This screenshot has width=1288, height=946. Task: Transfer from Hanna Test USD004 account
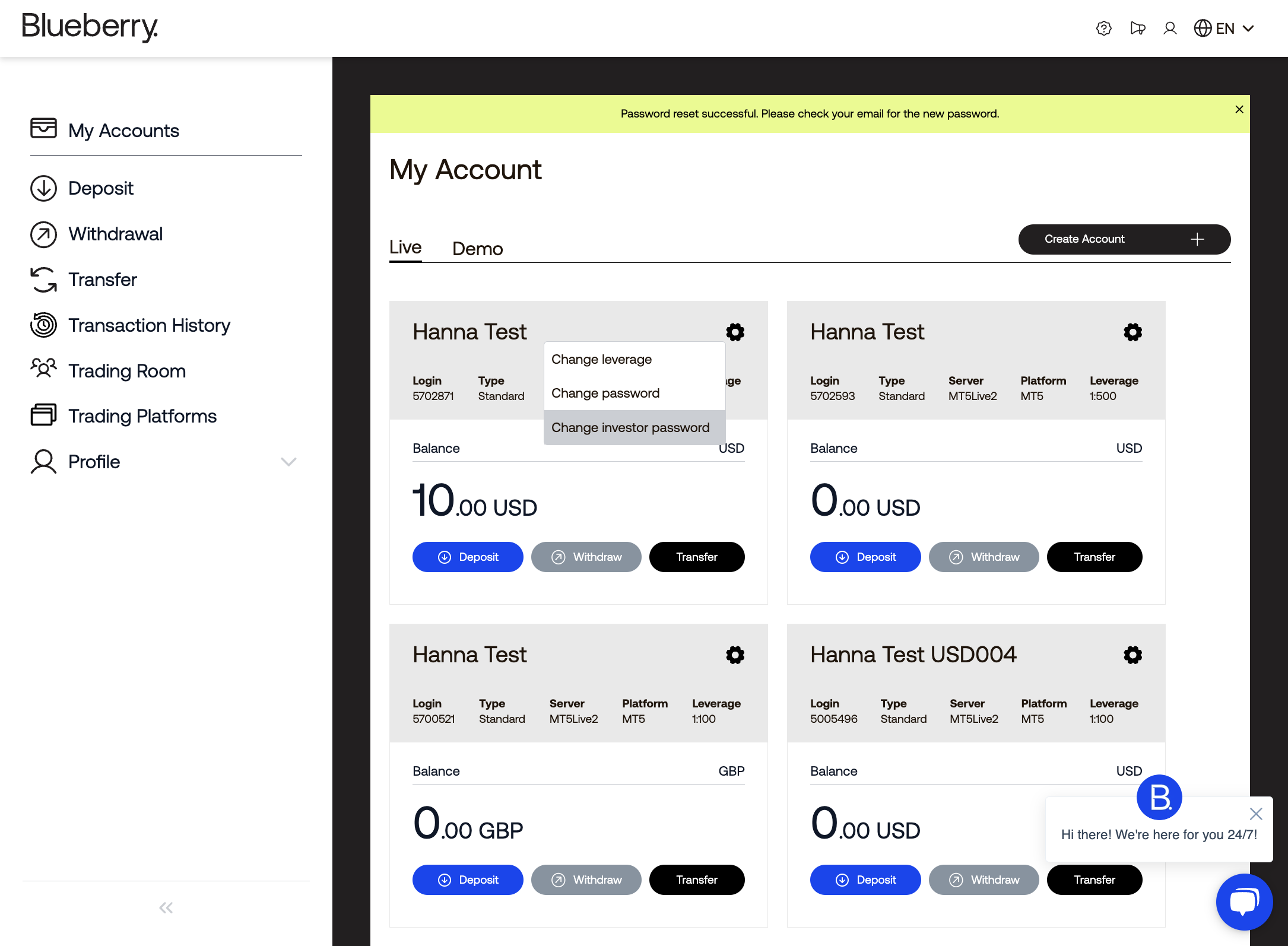[x=1095, y=880]
